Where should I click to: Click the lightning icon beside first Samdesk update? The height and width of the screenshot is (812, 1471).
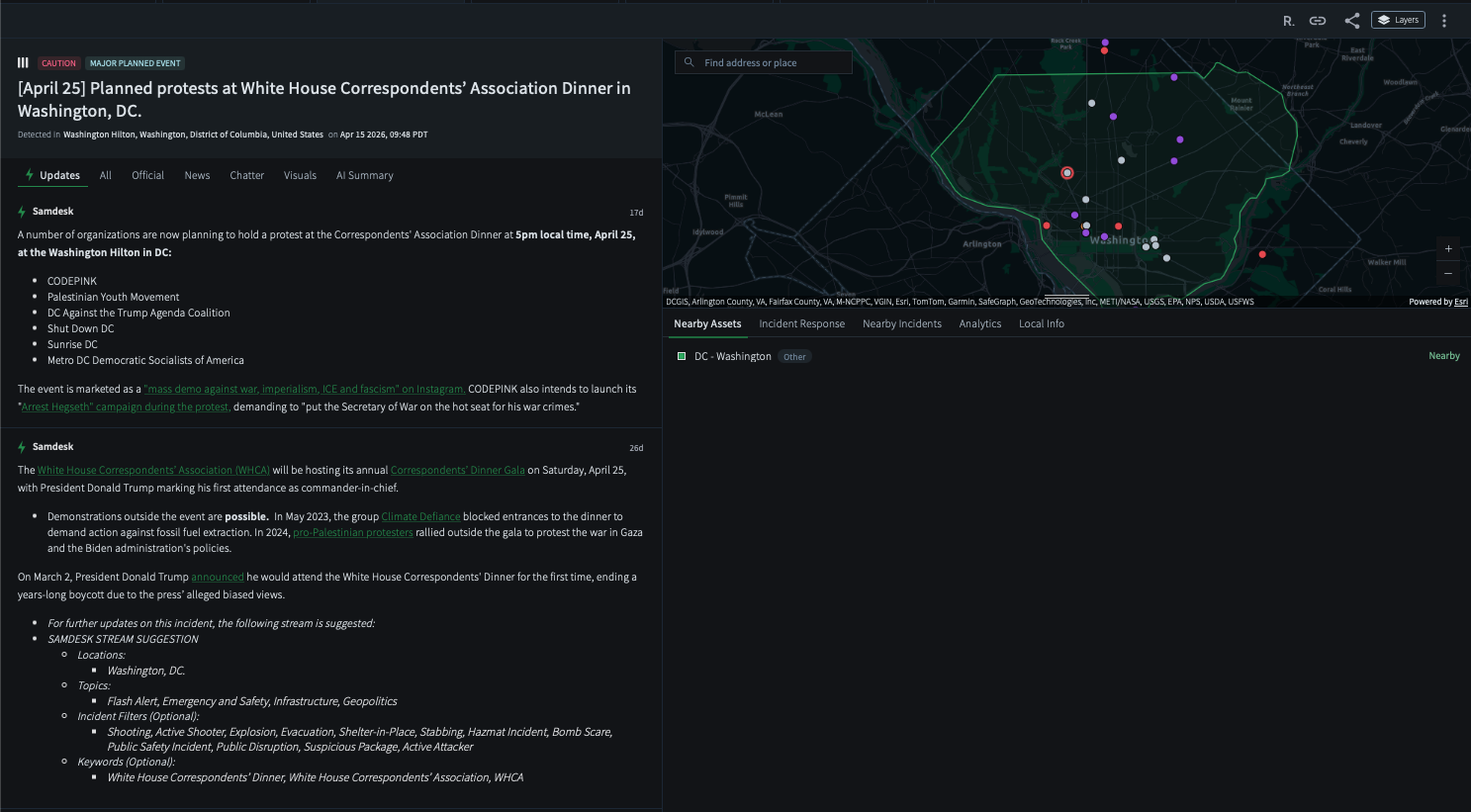(x=22, y=212)
